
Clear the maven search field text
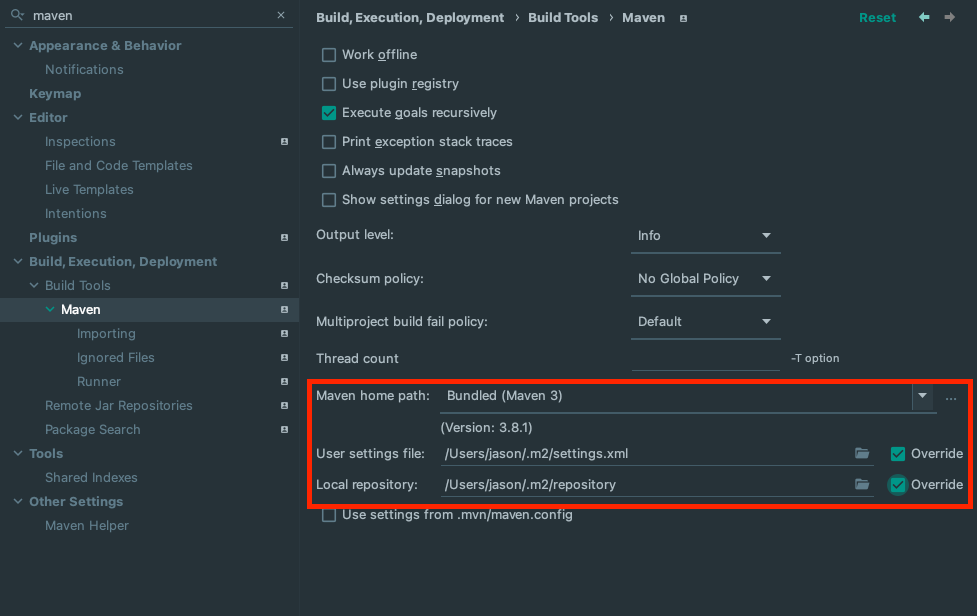[281, 16]
